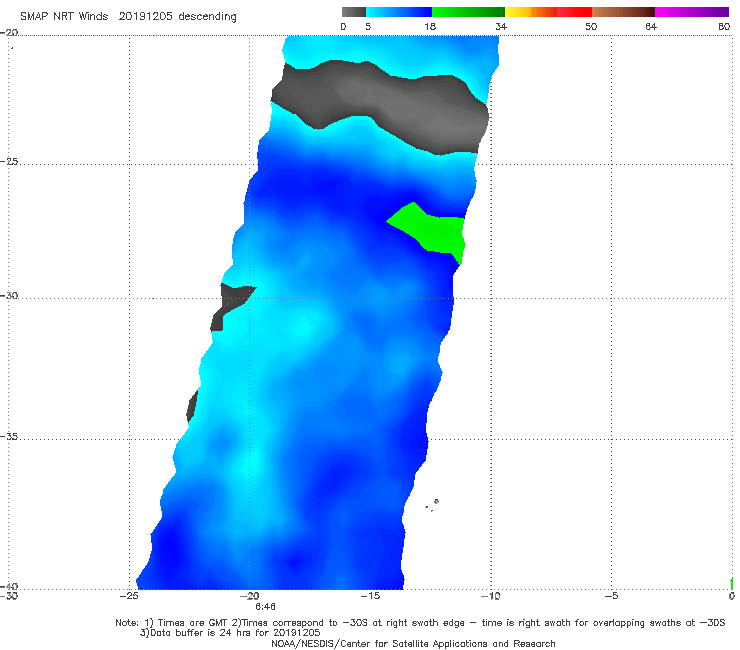Screen dimensions: 740x650
Task: Select the title "SMAP NRT Winds 20191205 descending"
Action: point(128,17)
